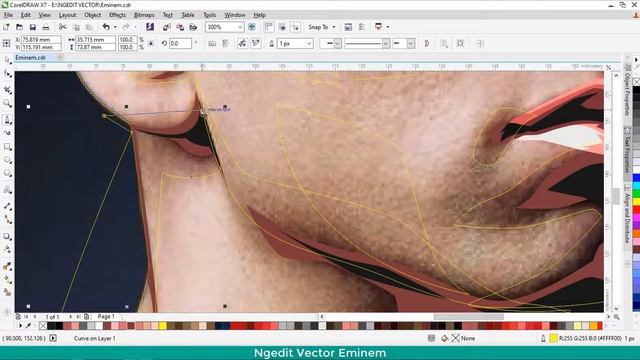Click outline color swatch in status bar
640x360 pixels.
(553, 338)
